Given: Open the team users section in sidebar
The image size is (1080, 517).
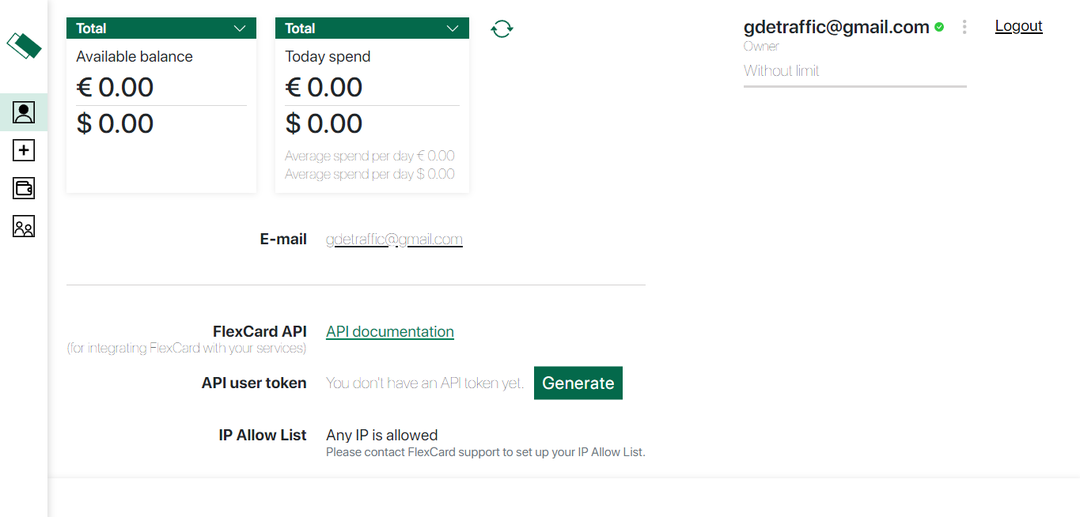Looking at the screenshot, I should coord(24,227).
